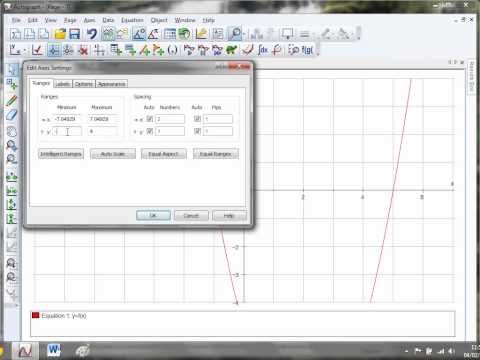The height and width of the screenshot is (360, 480).
Task: Confirm the axes settings with OK
Action: [153, 215]
